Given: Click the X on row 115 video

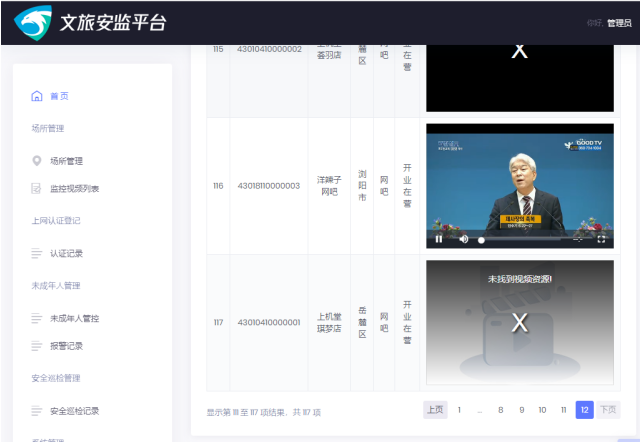Looking at the screenshot, I should (x=520, y=51).
